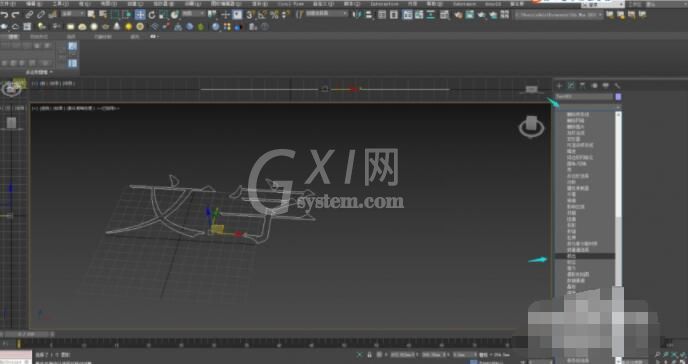Open the Substance menu
This screenshot has width=689, height=364.
(x=464, y=4)
